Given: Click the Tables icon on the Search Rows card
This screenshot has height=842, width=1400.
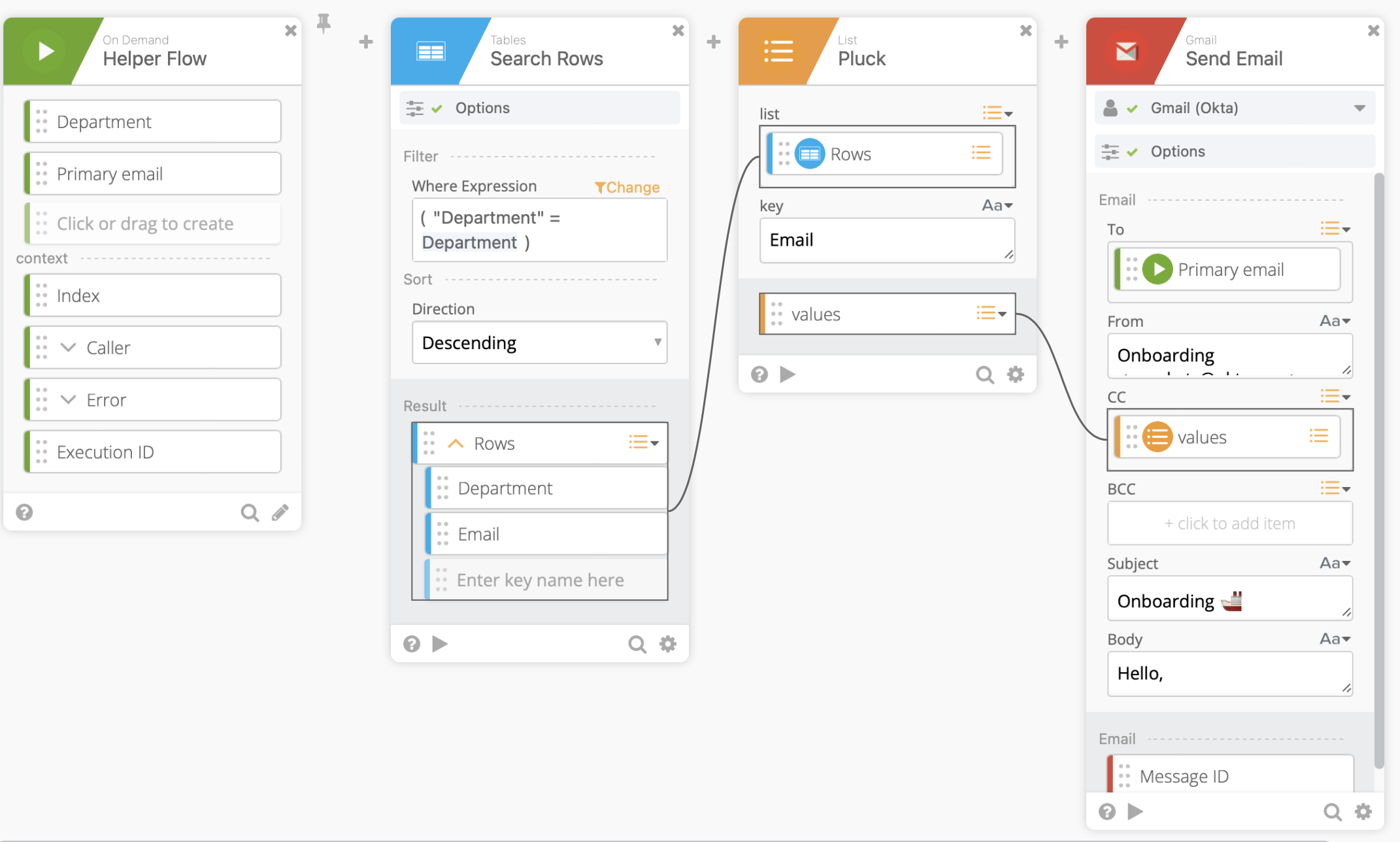Looking at the screenshot, I should click(431, 50).
